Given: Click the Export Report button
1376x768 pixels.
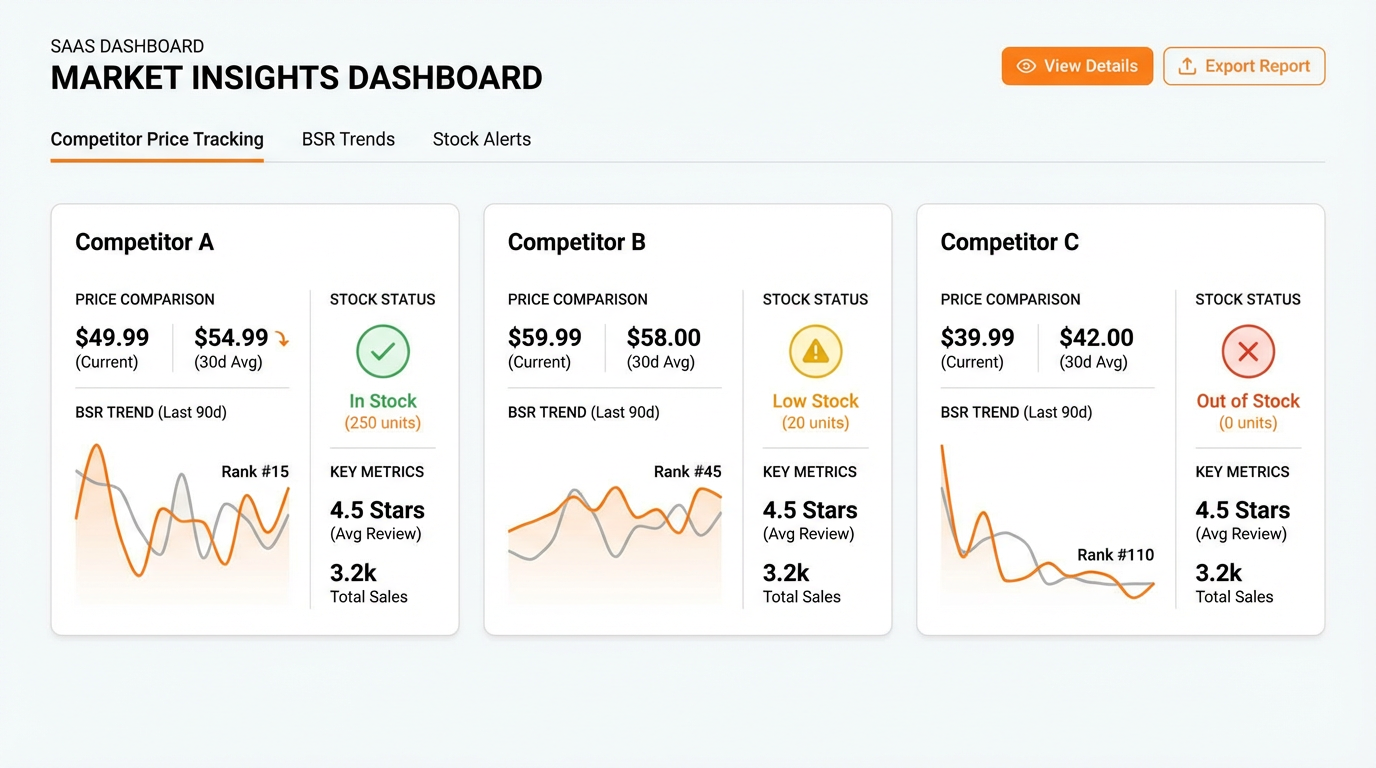Looking at the screenshot, I should coord(1244,66).
